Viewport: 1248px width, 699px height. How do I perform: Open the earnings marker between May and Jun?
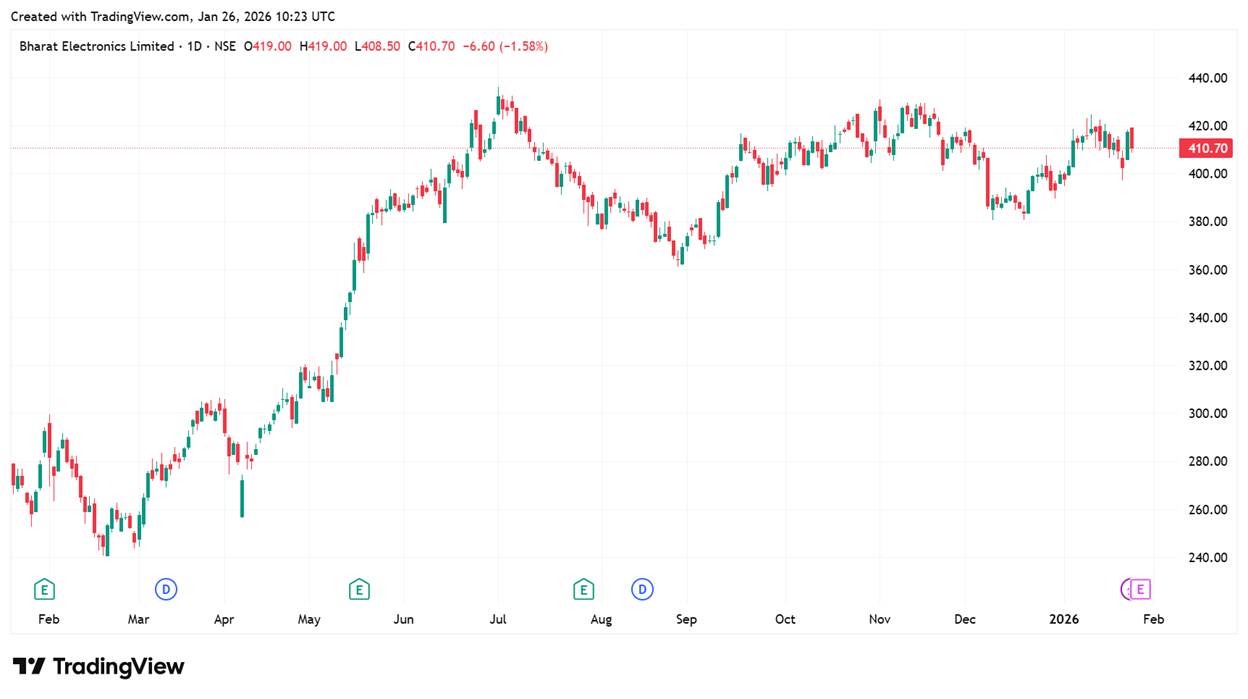point(359,590)
